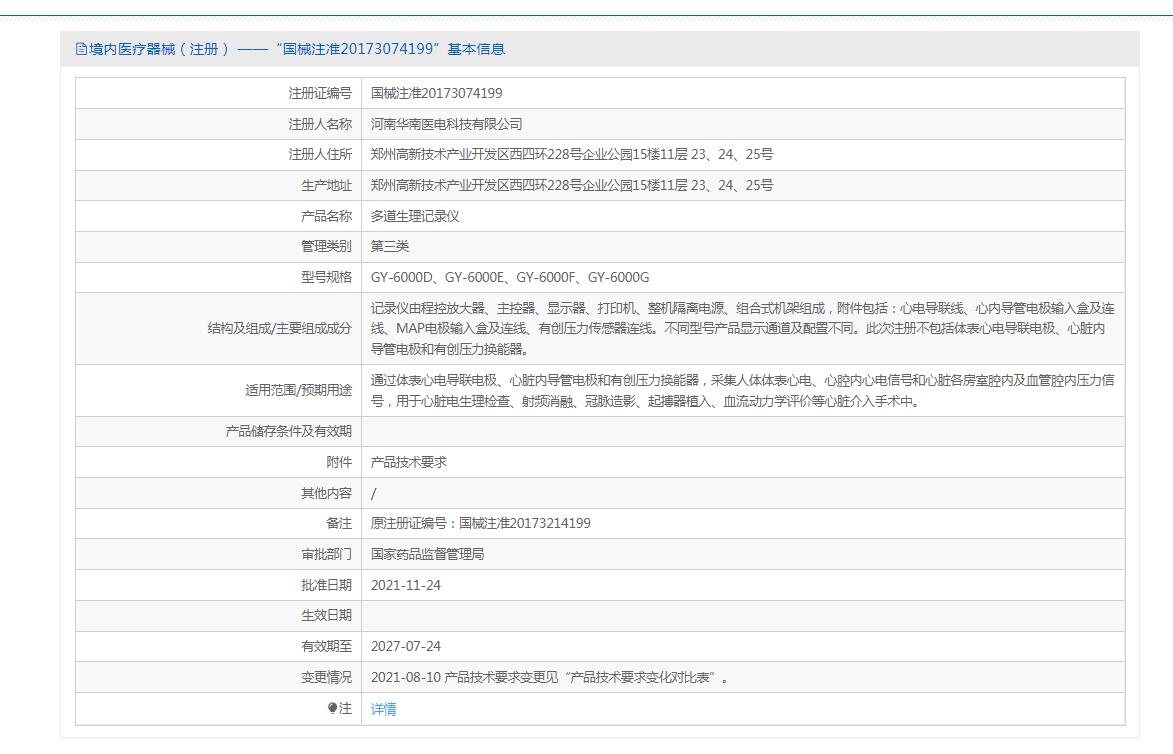Click product name 多道生理记录仪

[x=414, y=216]
